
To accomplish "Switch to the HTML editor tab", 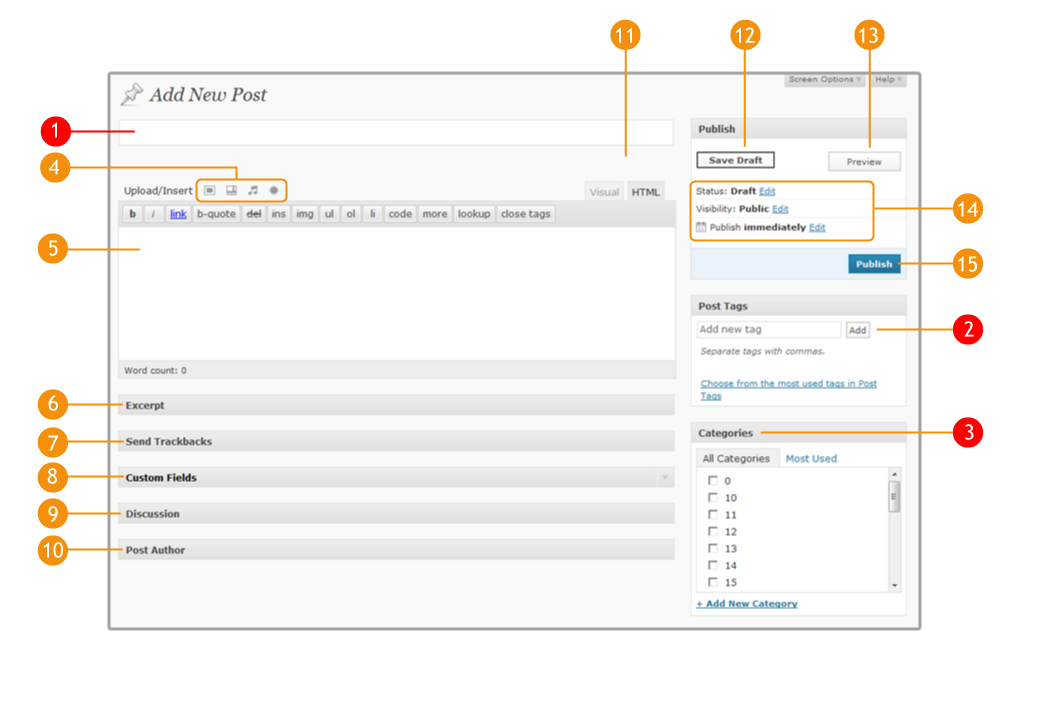I will [646, 192].
